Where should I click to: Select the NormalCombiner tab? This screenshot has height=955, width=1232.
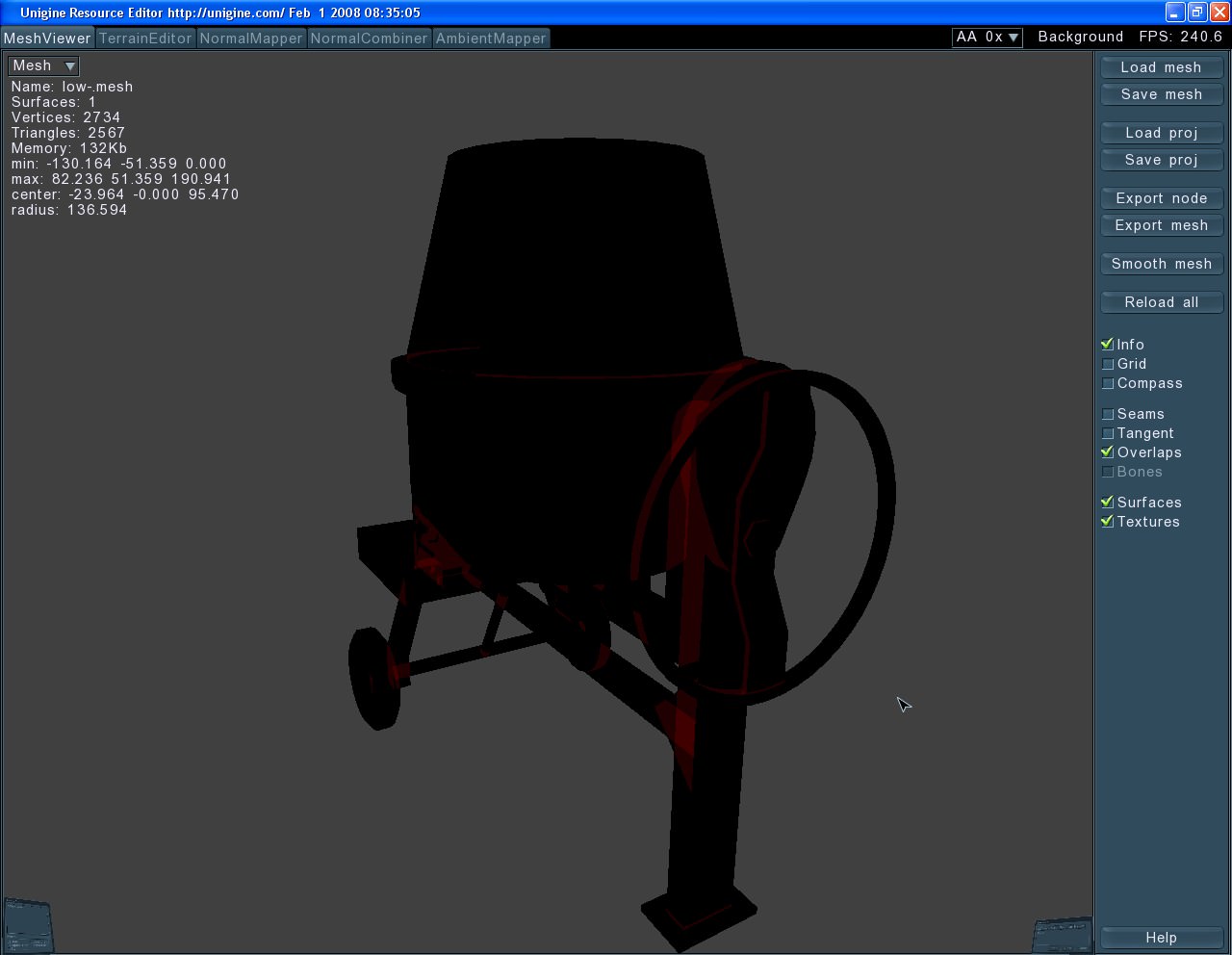click(x=369, y=39)
